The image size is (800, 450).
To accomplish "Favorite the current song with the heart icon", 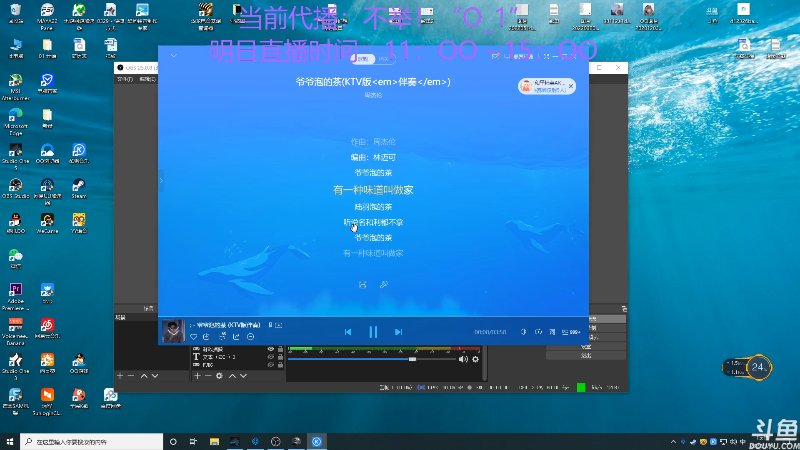I will point(193,337).
